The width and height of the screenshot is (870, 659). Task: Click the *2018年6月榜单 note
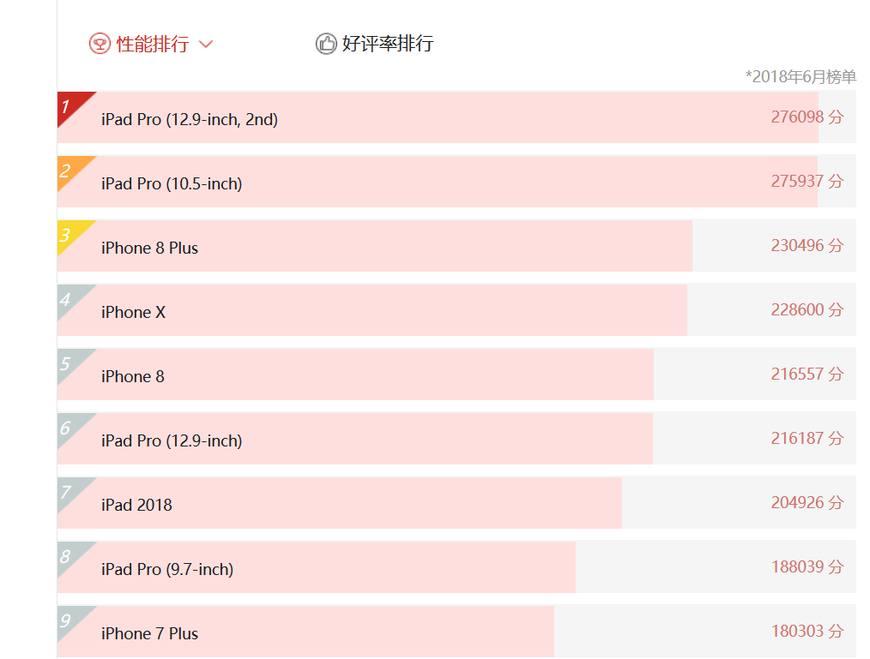pos(800,77)
